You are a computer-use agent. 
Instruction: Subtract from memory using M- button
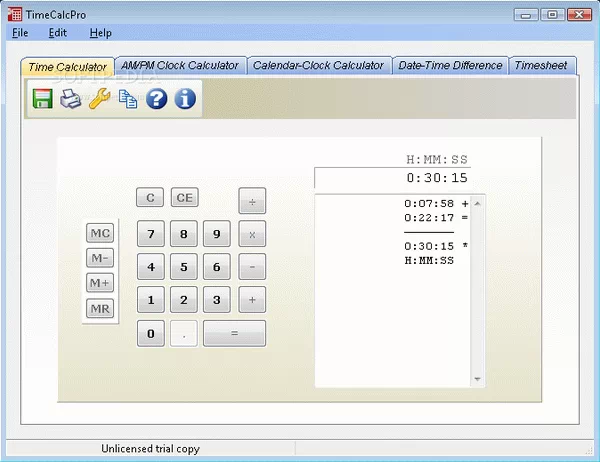pos(100,258)
